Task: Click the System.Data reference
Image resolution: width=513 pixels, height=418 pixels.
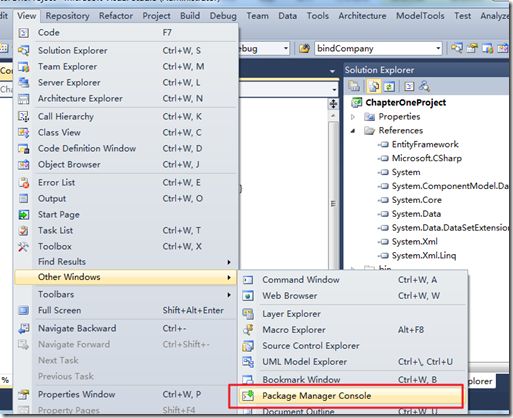Action: (416, 214)
